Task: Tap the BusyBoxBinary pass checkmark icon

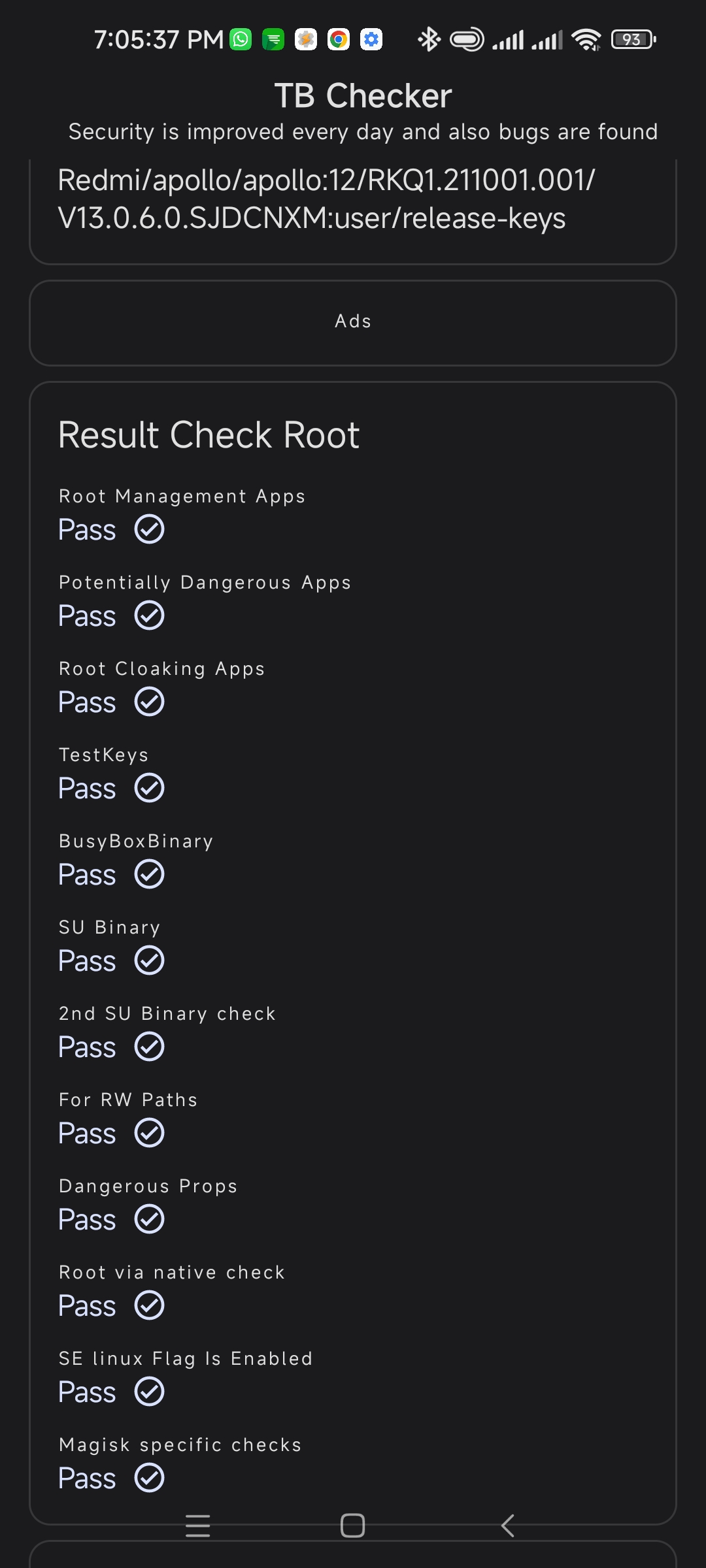Action: click(149, 874)
